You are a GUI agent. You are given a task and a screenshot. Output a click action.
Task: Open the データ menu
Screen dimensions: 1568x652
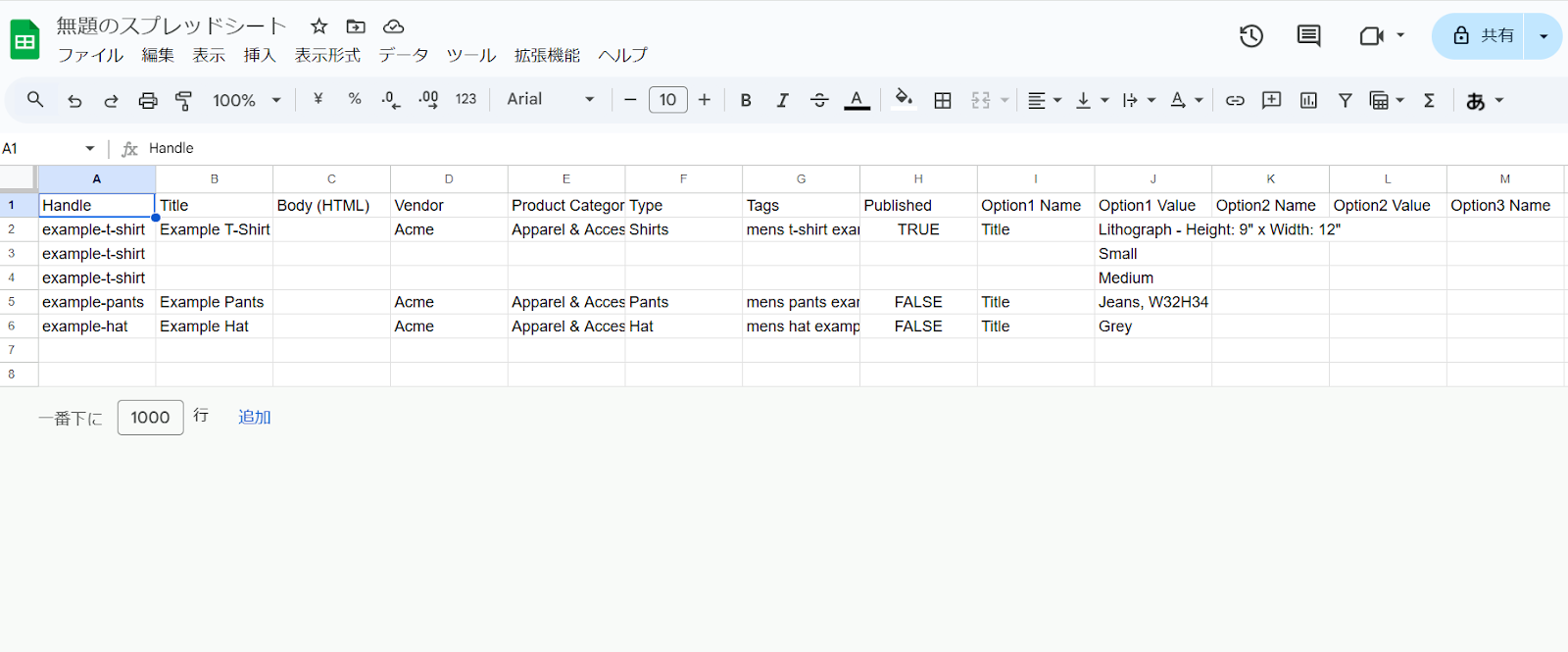point(403,55)
